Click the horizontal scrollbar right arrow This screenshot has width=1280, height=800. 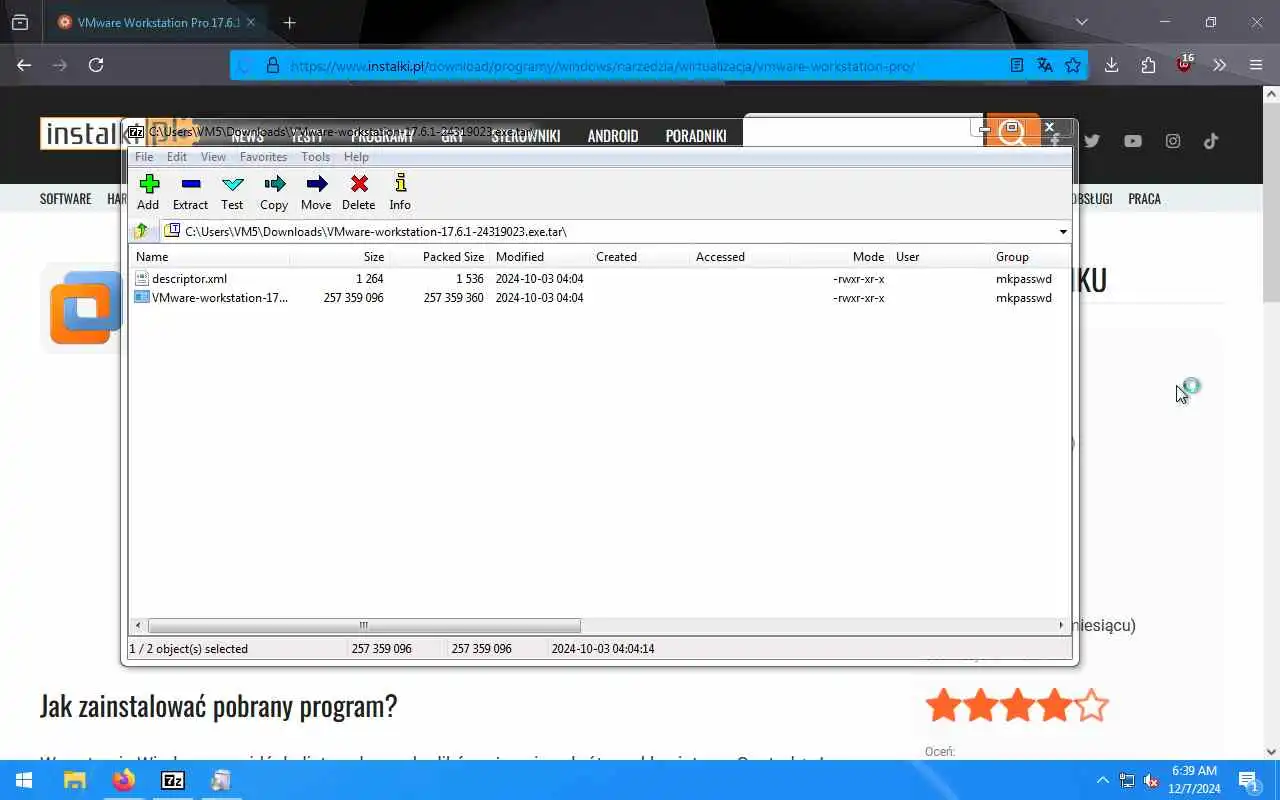tap(1061, 626)
